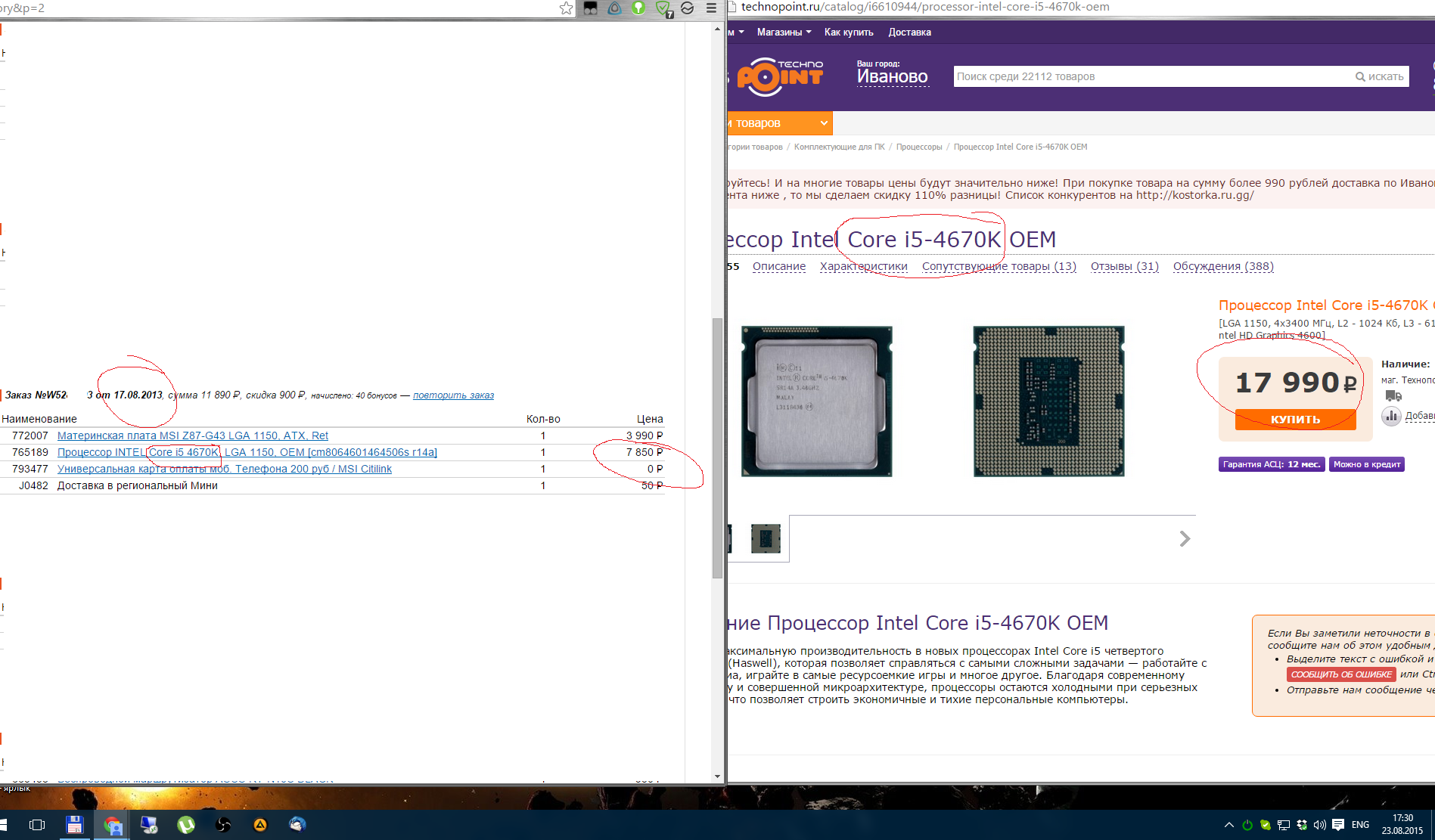
Task: Open the volume control tray icon
Action: 1320,825
